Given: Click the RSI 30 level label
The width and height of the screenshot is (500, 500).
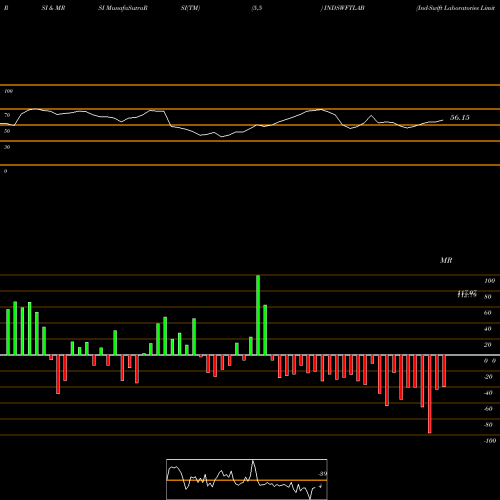Looking at the screenshot, I should [x=7, y=147].
